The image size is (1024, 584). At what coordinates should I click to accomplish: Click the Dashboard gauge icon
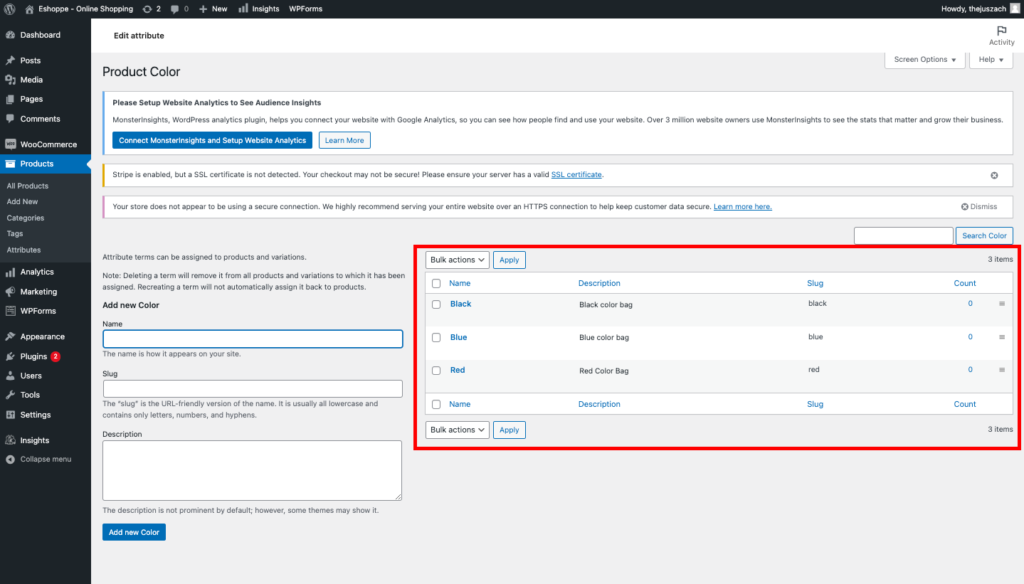coord(10,35)
